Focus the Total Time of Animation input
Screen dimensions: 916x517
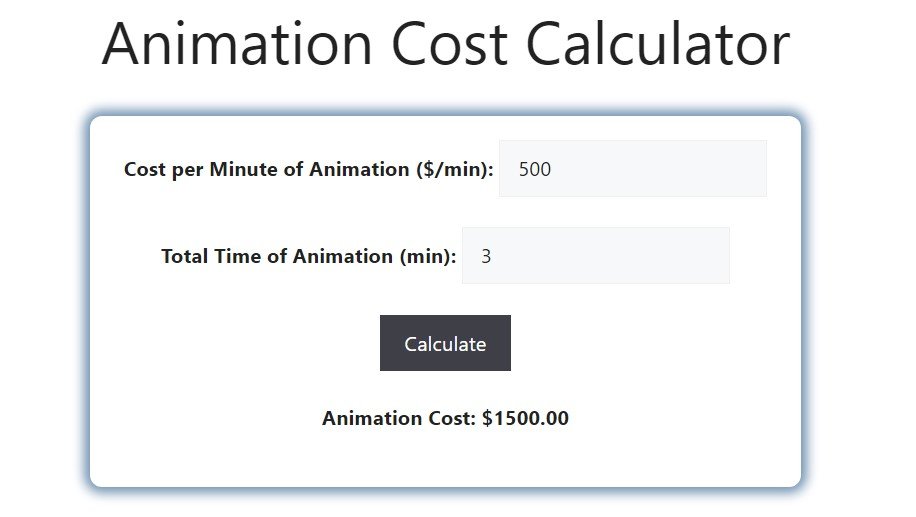595,256
